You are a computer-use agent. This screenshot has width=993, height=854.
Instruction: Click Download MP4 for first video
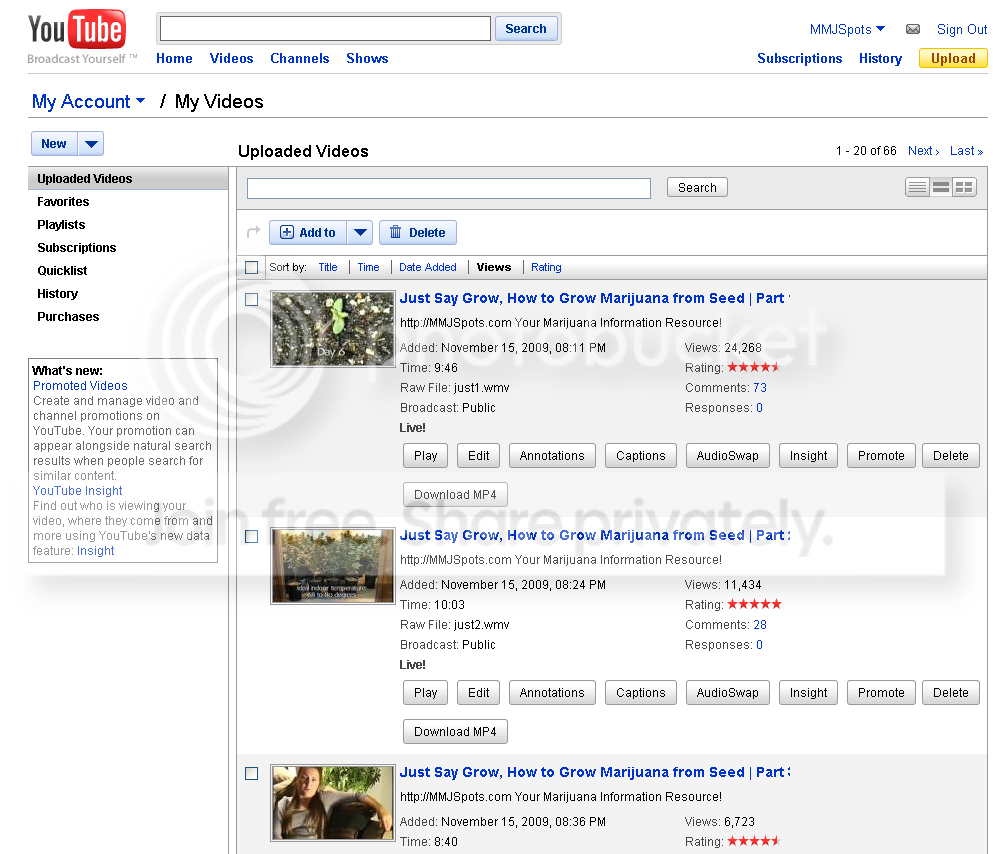455,494
